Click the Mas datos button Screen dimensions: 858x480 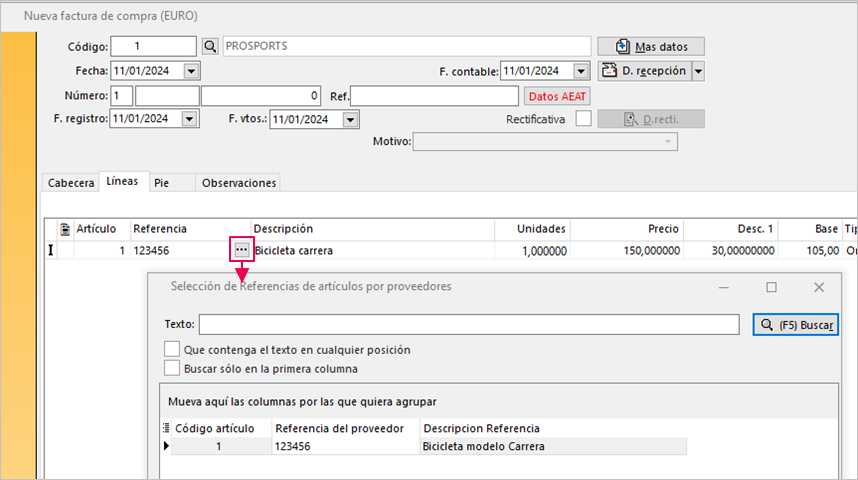651,47
